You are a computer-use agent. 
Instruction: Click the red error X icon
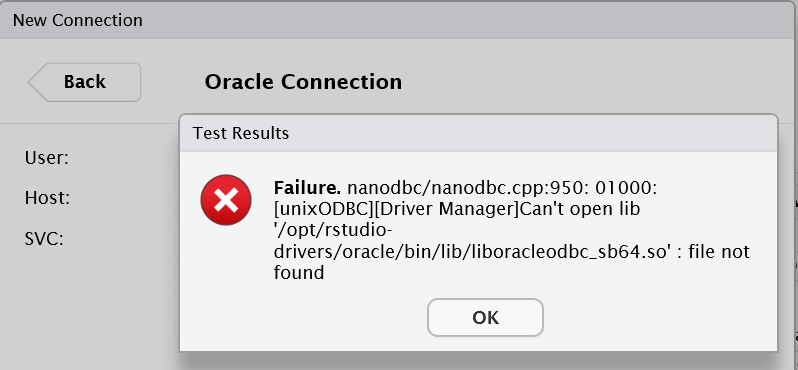click(x=226, y=200)
